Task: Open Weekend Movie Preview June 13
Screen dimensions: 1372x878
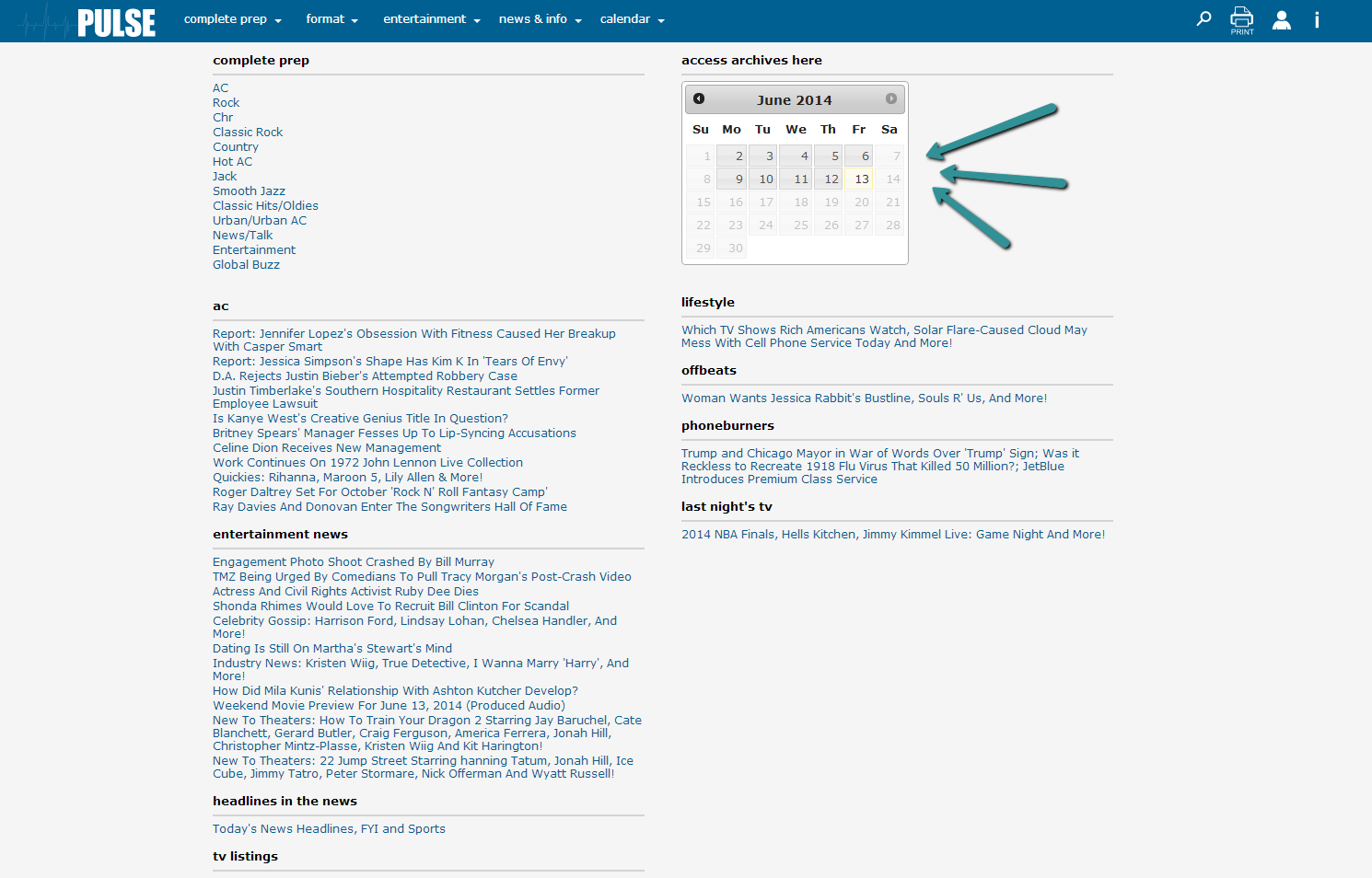Action: pos(389,706)
